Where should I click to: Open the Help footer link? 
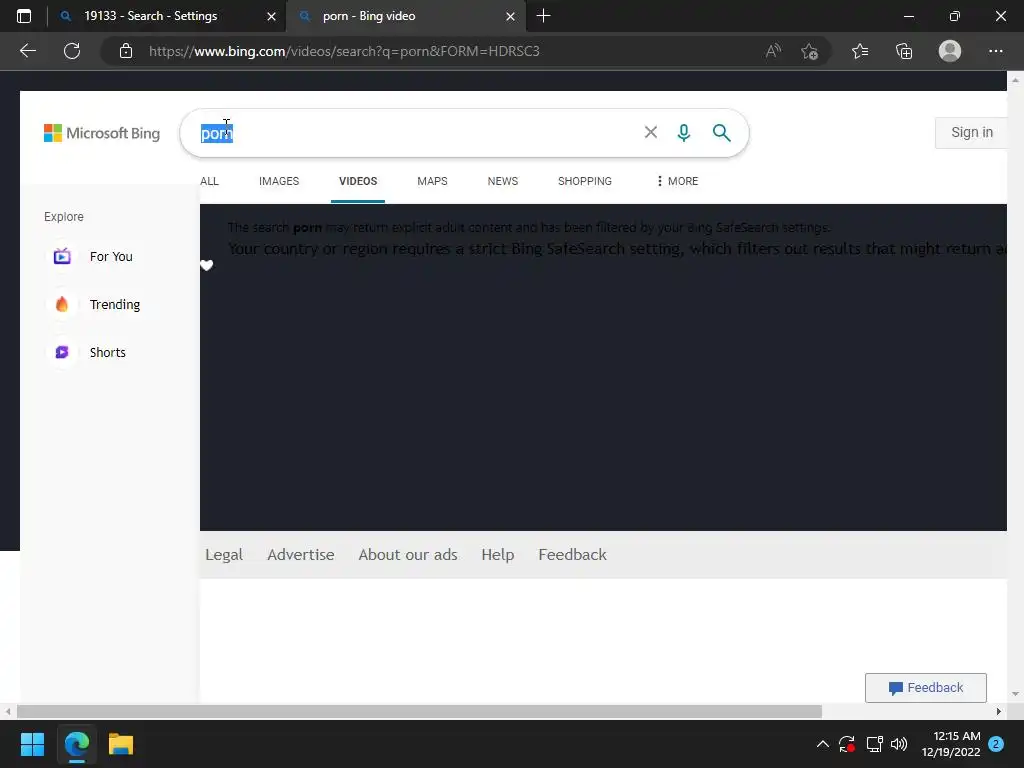coord(498,554)
